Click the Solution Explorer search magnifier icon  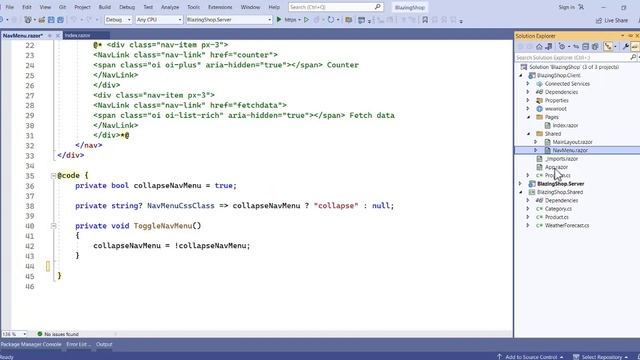click(633, 58)
